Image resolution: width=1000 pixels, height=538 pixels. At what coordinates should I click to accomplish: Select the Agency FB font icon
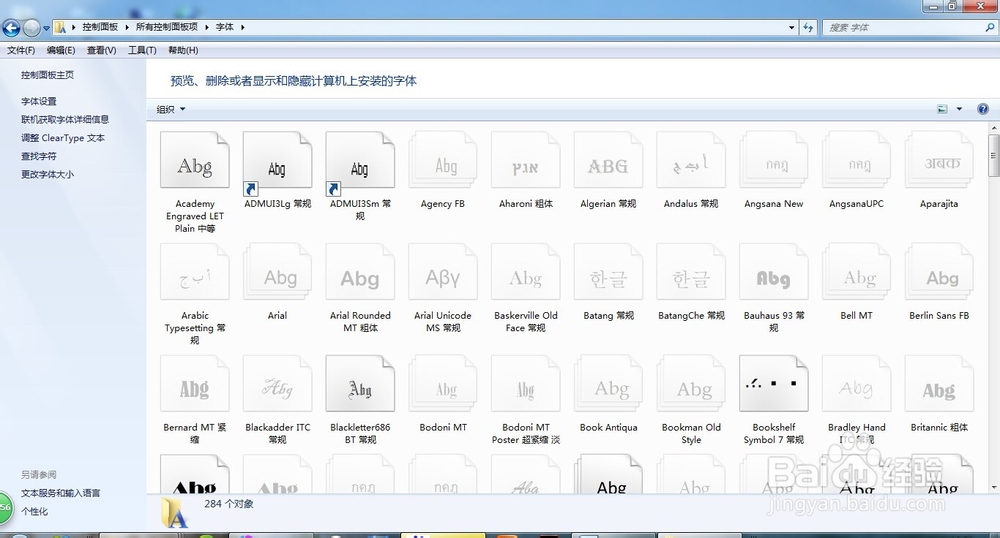443,161
